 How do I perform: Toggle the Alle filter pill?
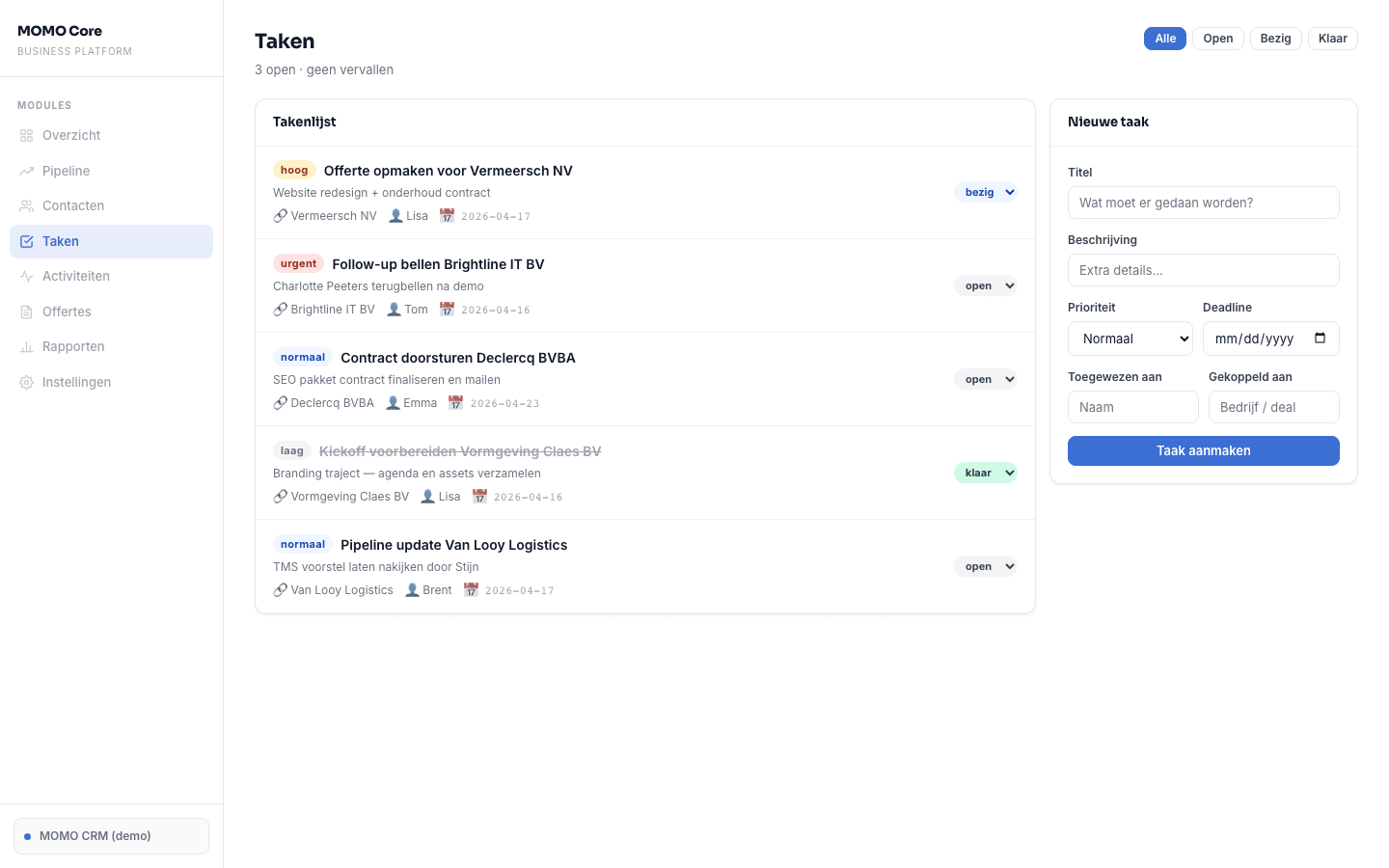(1165, 39)
